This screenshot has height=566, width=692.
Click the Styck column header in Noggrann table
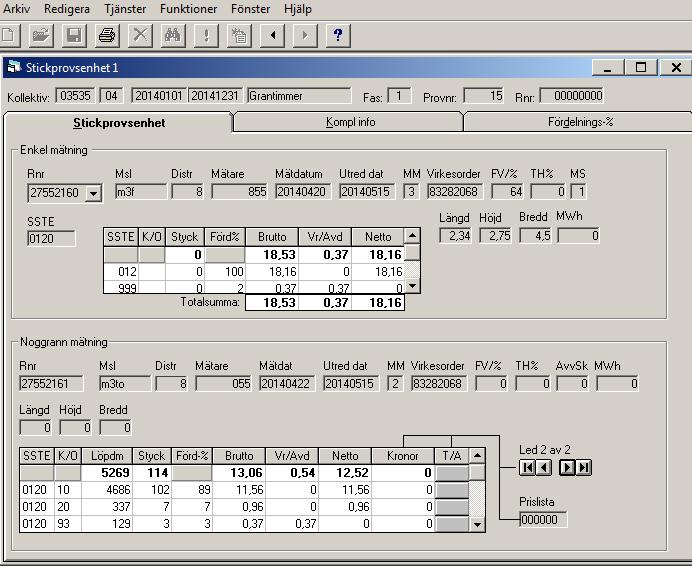pos(151,456)
